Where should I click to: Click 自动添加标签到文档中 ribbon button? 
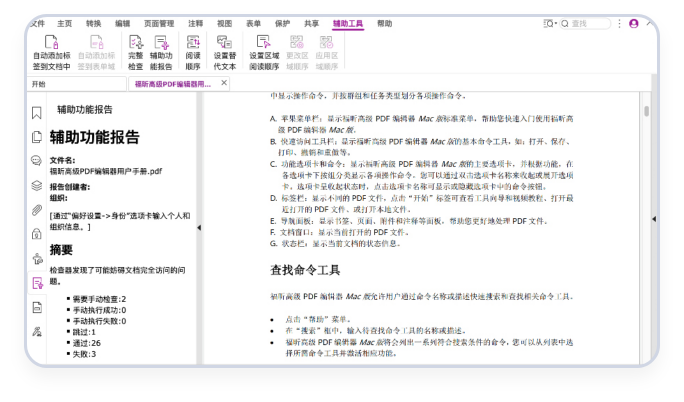click(x=51, y=53)
